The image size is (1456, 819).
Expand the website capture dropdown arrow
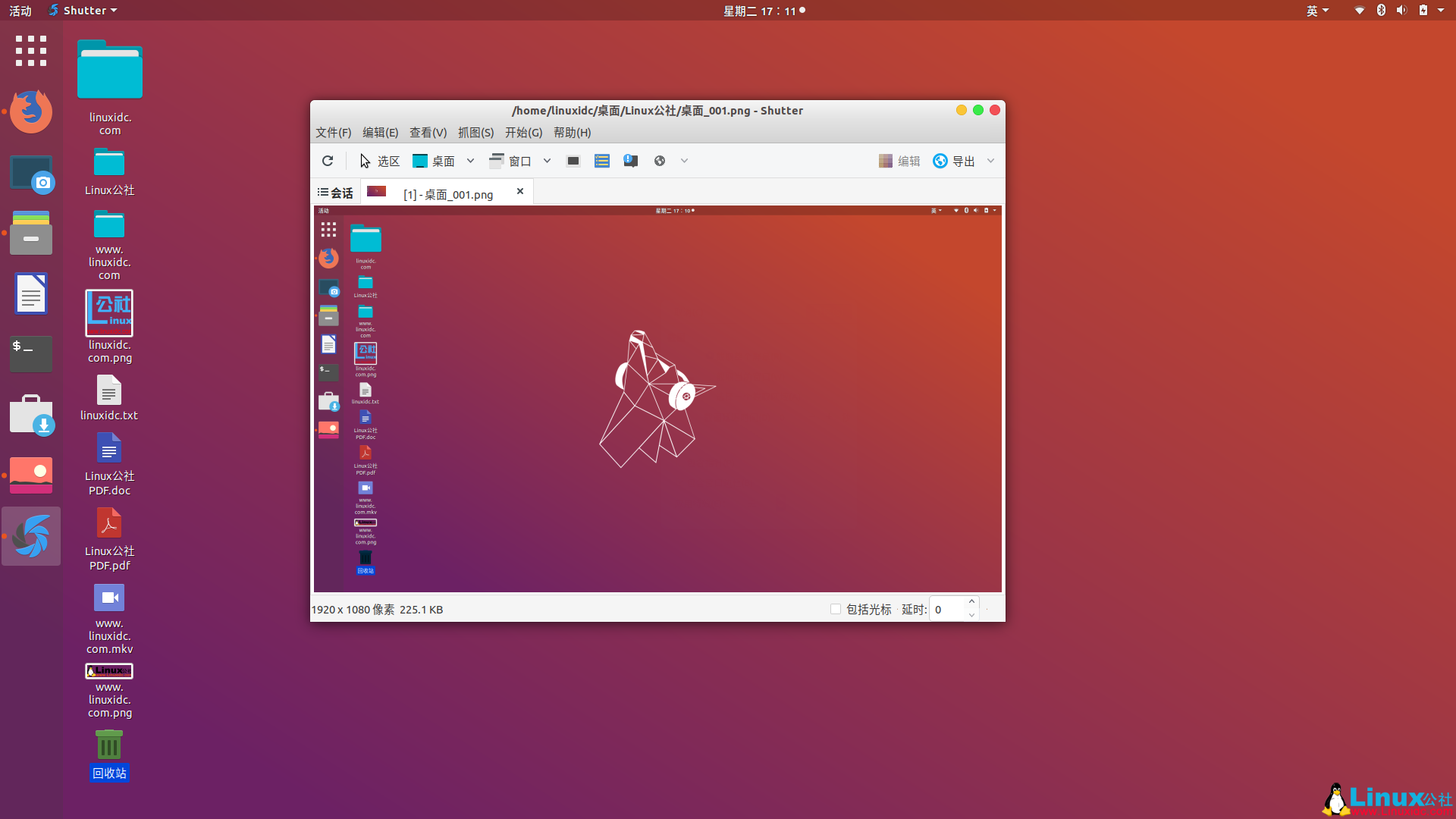pyautogui.click(x=684, y=161)
